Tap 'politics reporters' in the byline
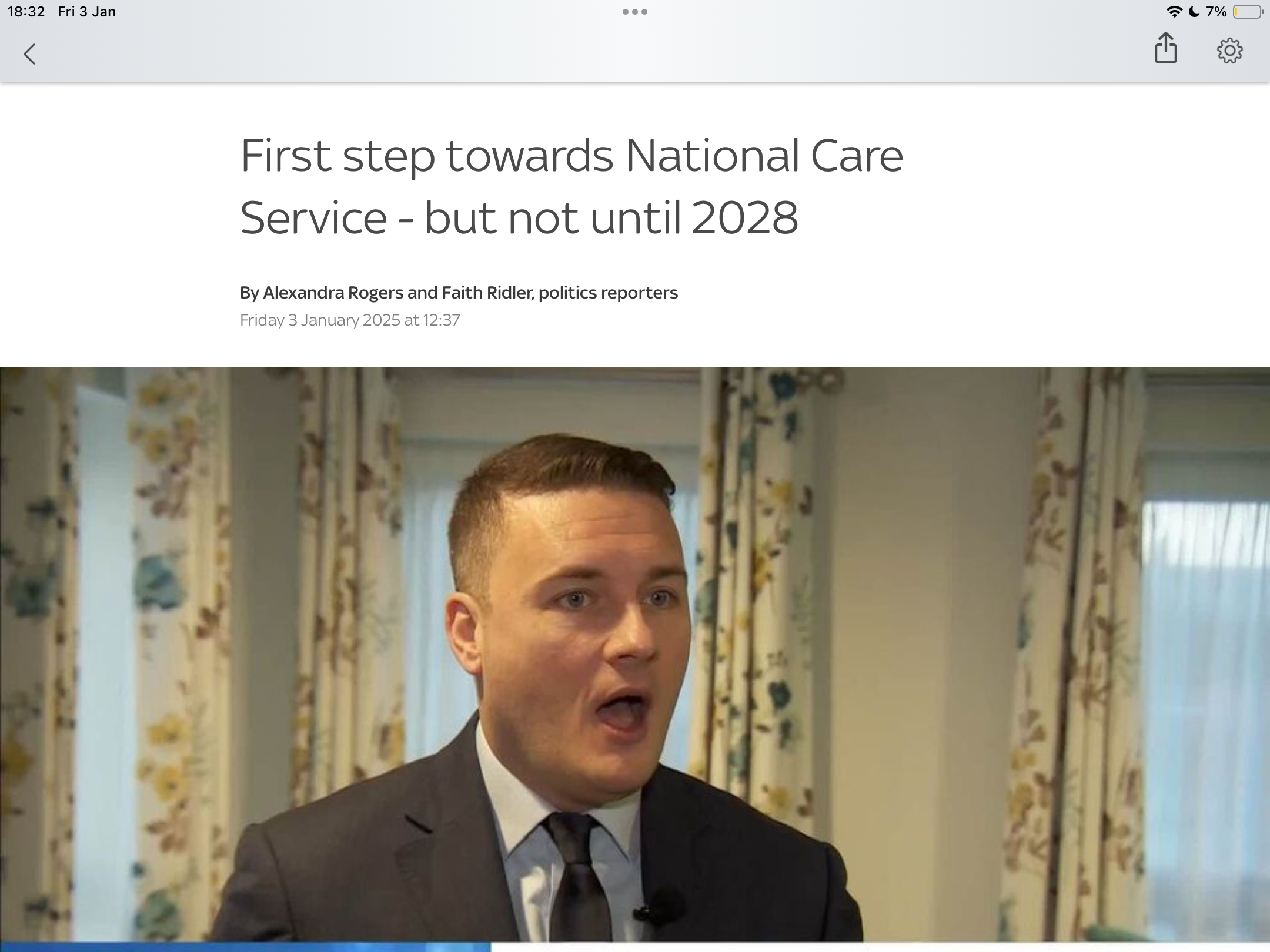This screenshot has height=952, width=1270. (608, 292)
